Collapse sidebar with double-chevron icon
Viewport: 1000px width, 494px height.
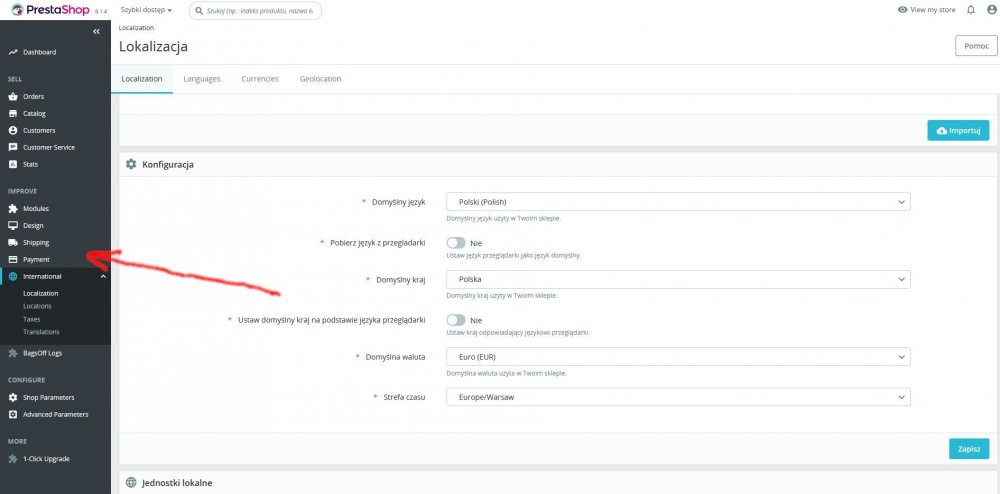[96, 31]
